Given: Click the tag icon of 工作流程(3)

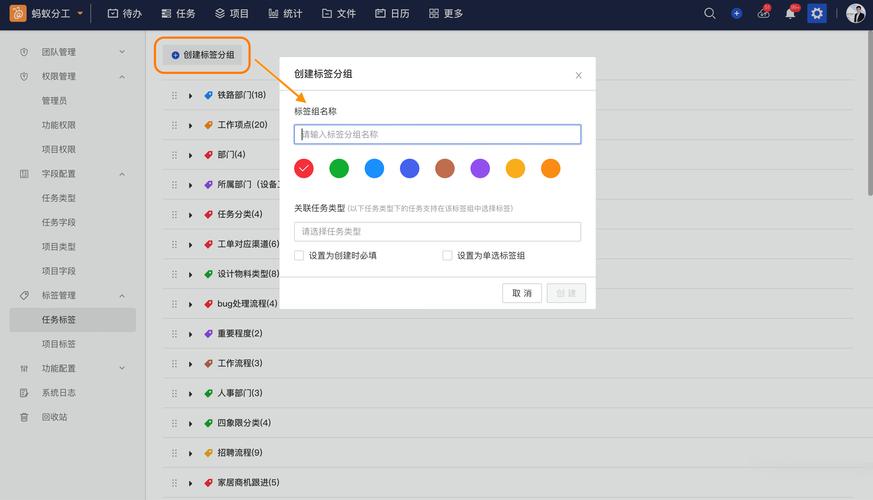Looking at the screenshot, I should 208,363.
